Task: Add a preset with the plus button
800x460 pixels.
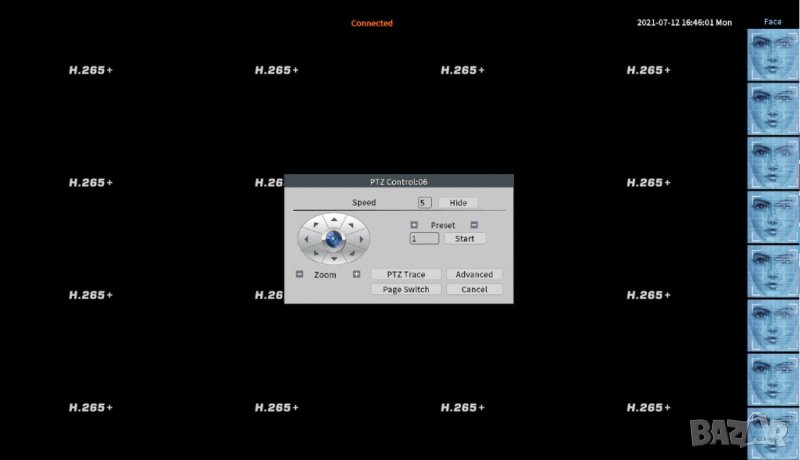Action: (414, 225)
